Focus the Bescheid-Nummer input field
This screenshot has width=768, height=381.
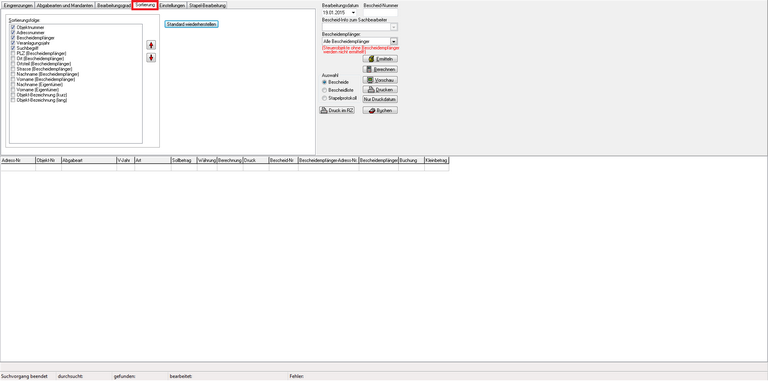[x=381, y=12]
